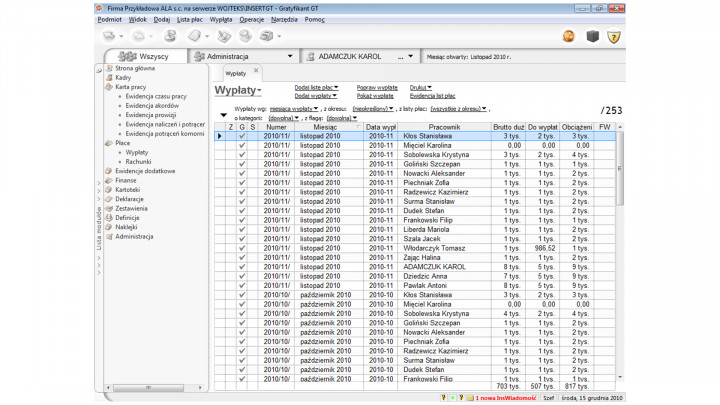
Task: Click the 'Popraw wypłatę' link
Action: (x=377, y=87)
